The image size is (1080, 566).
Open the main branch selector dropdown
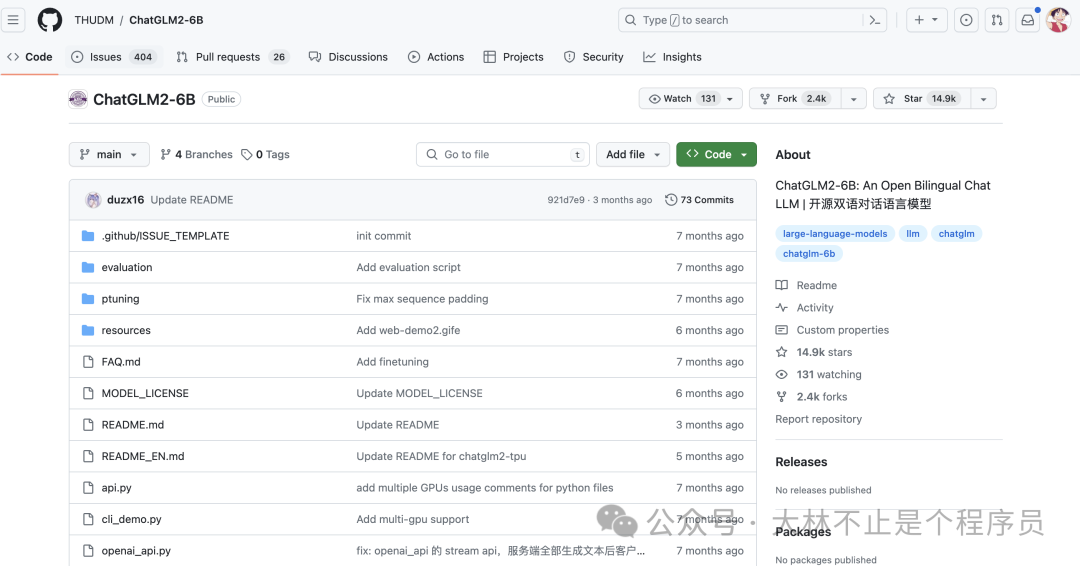point(109,154)
